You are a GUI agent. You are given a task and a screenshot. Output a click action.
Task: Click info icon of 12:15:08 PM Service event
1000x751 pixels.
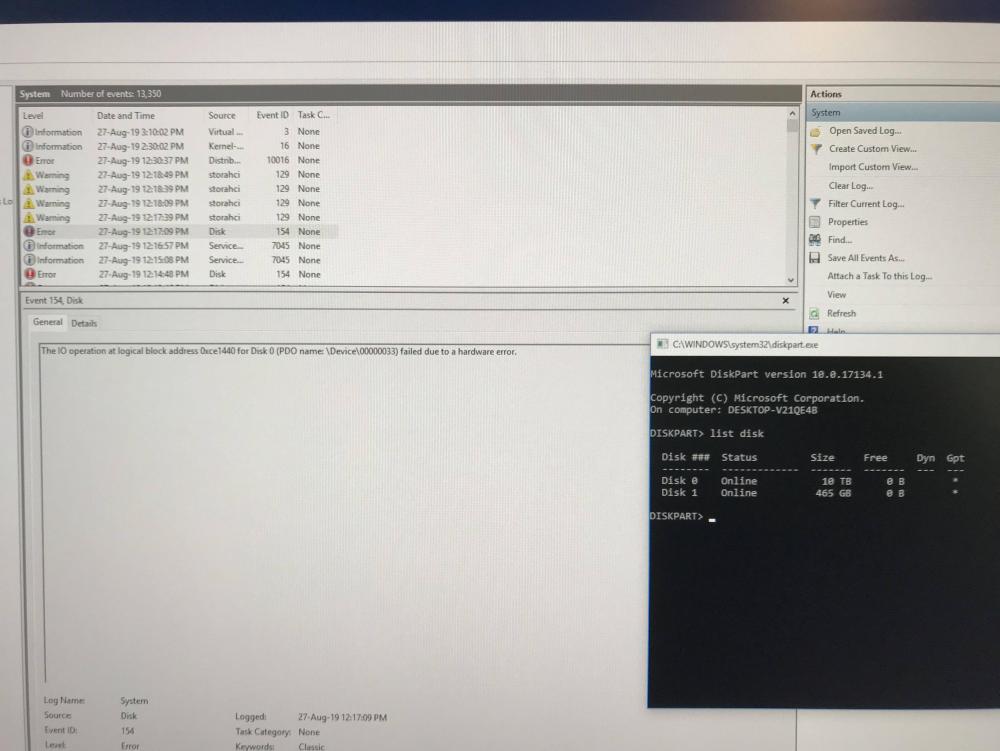[29, 260]
